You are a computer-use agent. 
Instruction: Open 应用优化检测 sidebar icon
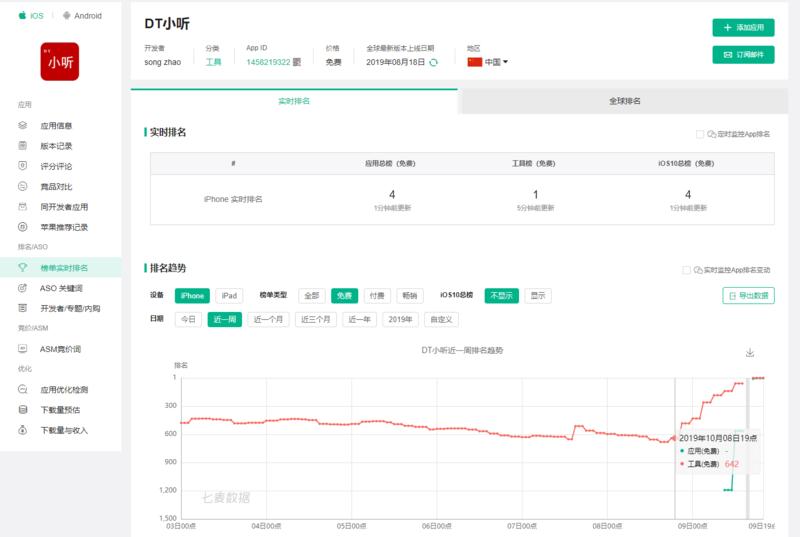click(x=22, y=389)
